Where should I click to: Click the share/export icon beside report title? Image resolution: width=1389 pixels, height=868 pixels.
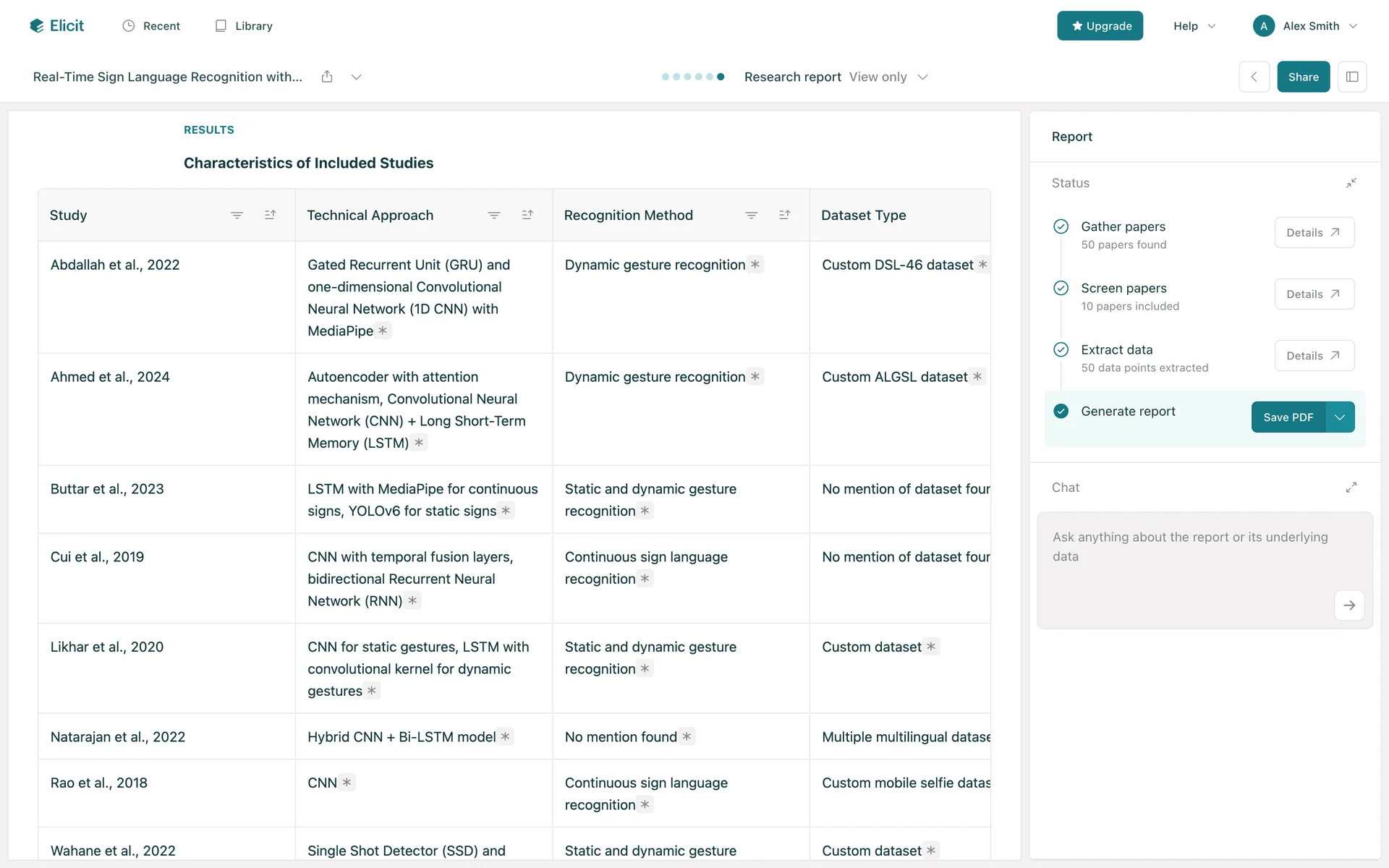[327, 77]
